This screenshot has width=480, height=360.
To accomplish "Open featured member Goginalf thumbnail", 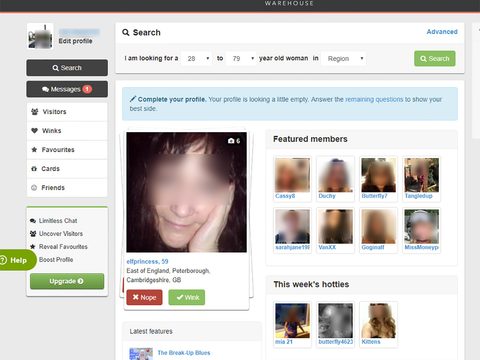I will [379, 226].
